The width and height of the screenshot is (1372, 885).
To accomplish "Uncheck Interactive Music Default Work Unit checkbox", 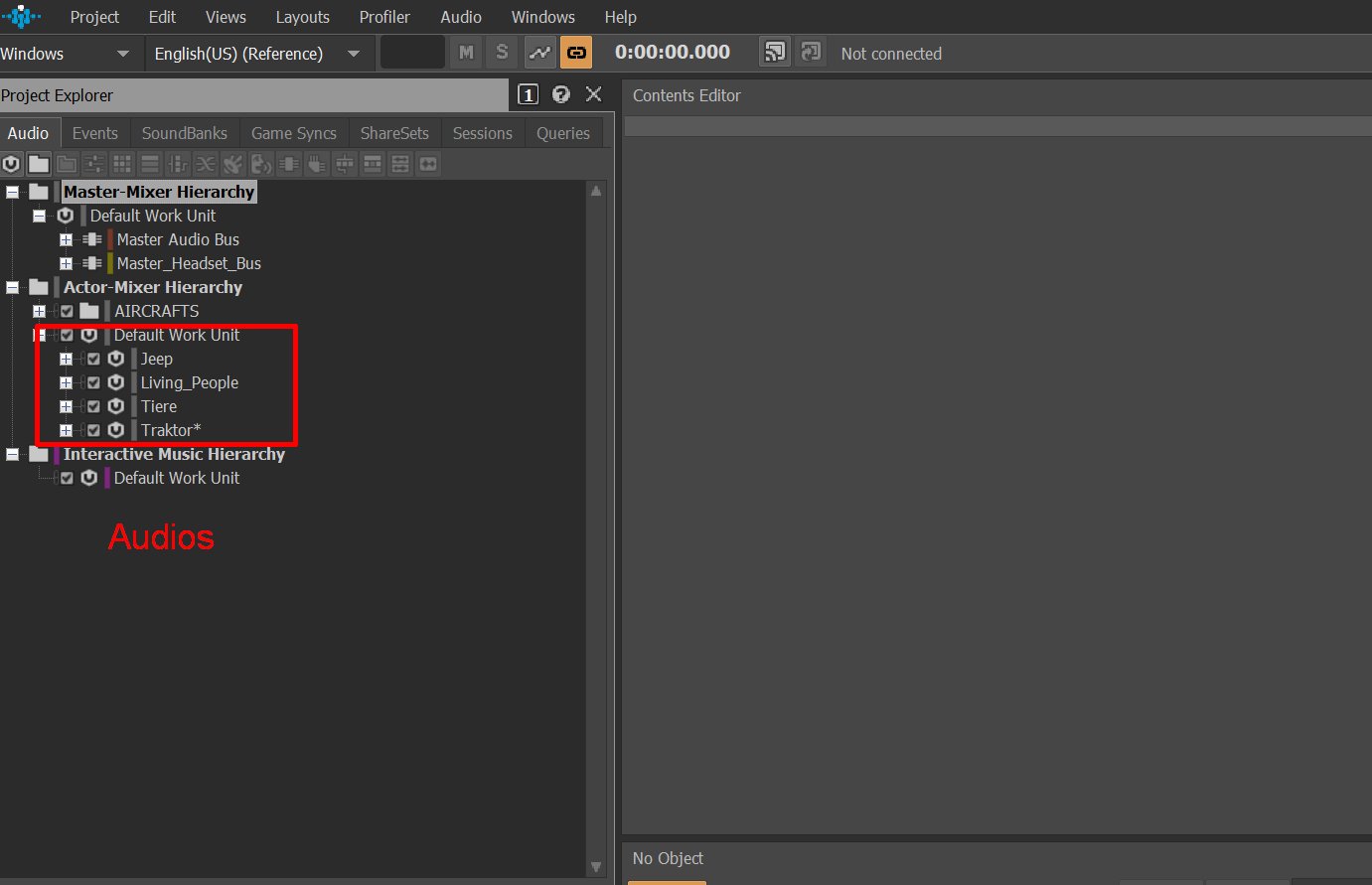I will 67,478.
